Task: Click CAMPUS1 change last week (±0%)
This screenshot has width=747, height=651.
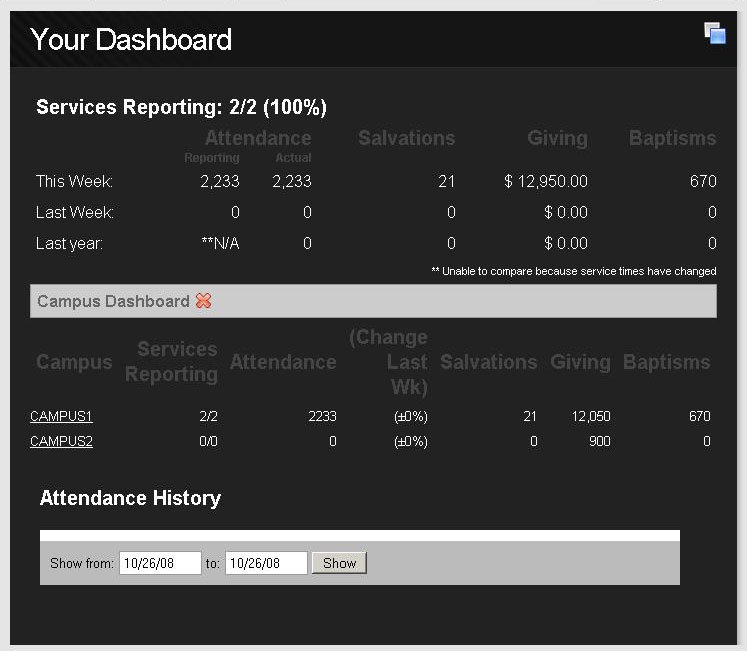Action: 411,417
